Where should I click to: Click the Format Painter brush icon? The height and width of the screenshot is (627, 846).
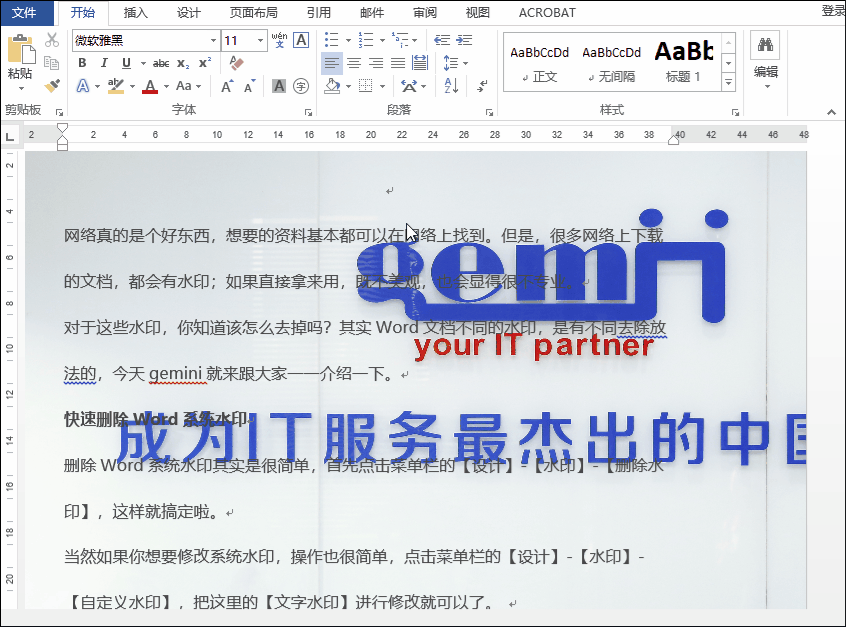pyautogui.click(x=52, y=86)
